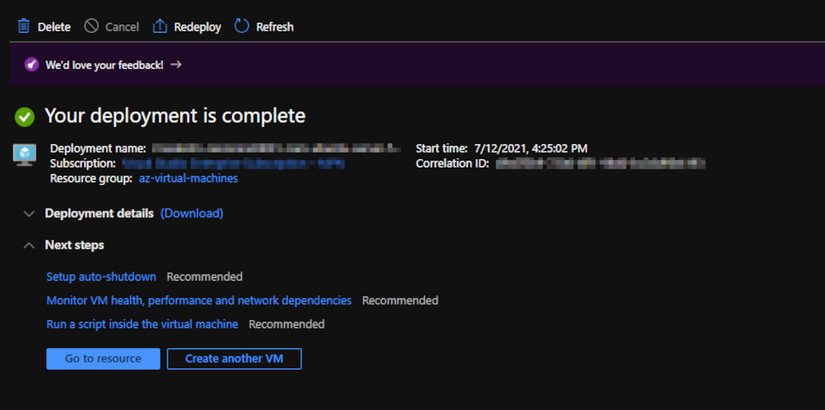Expand the Deployment details chevron
Image resolution: width=825 pixels, height=410 pixels.
click(x=29, y=214)
